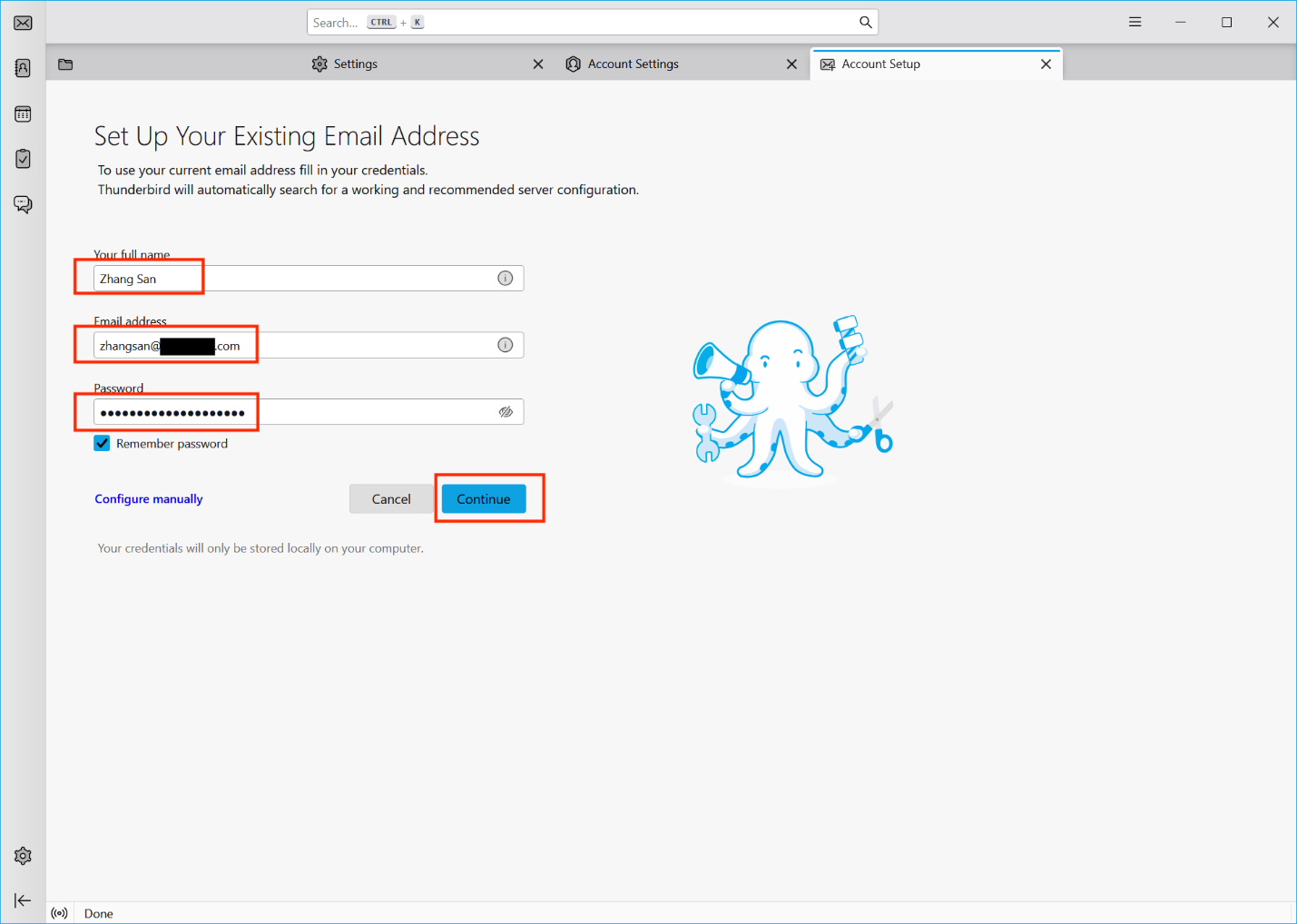Maximize the Thunderbird window
This screenshot has height=924, width=1297.
(1227, 23)
